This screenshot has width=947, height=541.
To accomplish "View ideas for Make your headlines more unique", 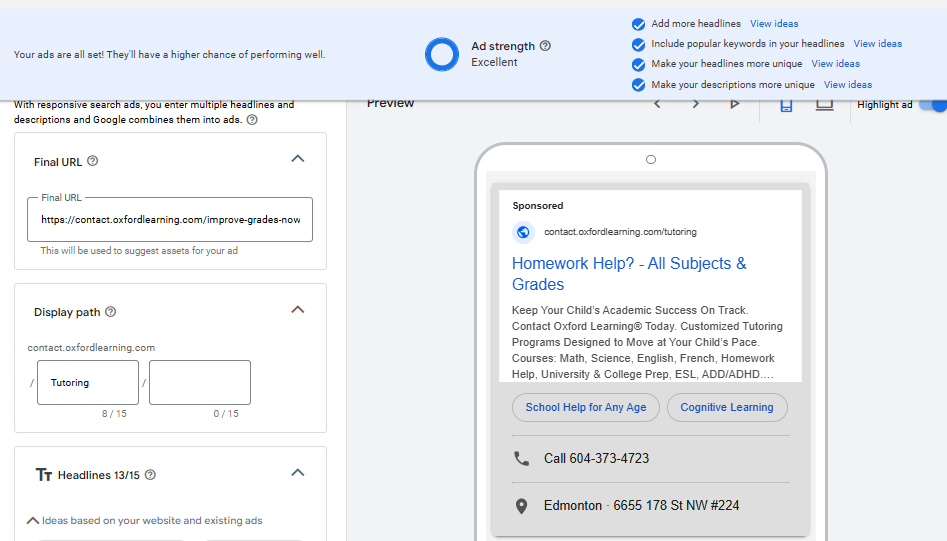I will (835, 63).
